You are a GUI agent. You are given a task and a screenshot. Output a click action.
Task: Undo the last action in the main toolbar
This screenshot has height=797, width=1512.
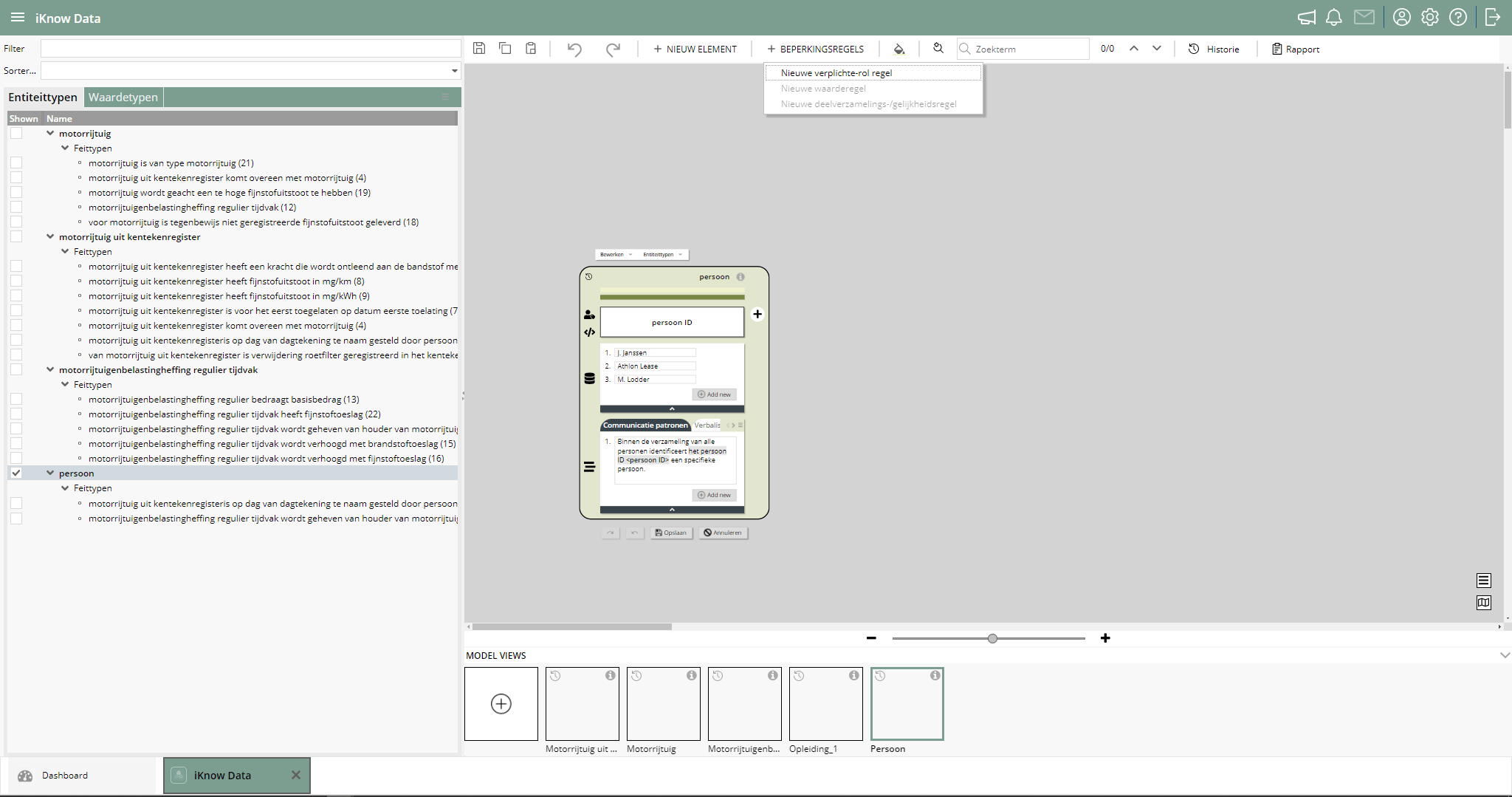tap(574, 49)
